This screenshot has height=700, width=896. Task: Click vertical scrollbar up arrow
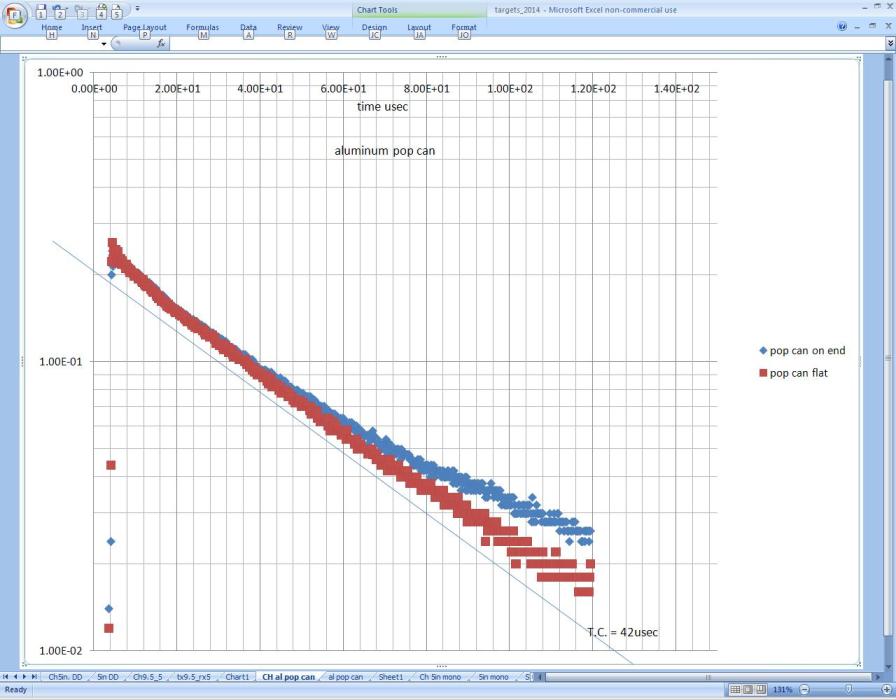pos(890,59)
